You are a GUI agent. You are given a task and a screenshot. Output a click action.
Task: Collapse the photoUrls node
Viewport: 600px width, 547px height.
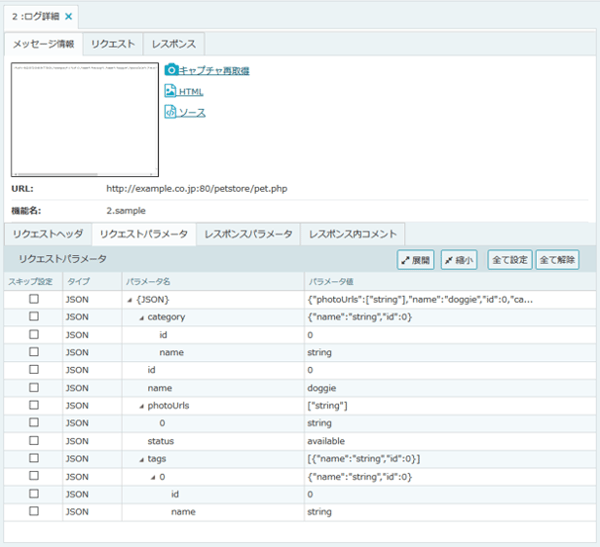[142, 406]
